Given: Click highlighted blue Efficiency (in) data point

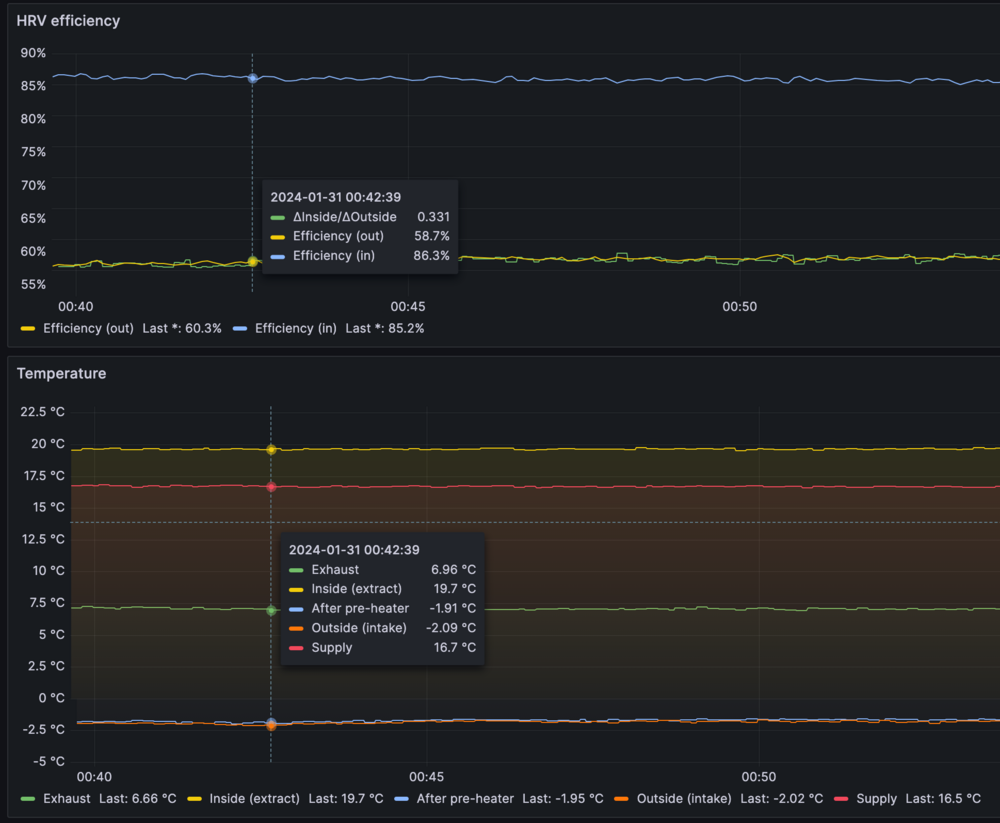Looking at the screenshot, I should point(252,77).
